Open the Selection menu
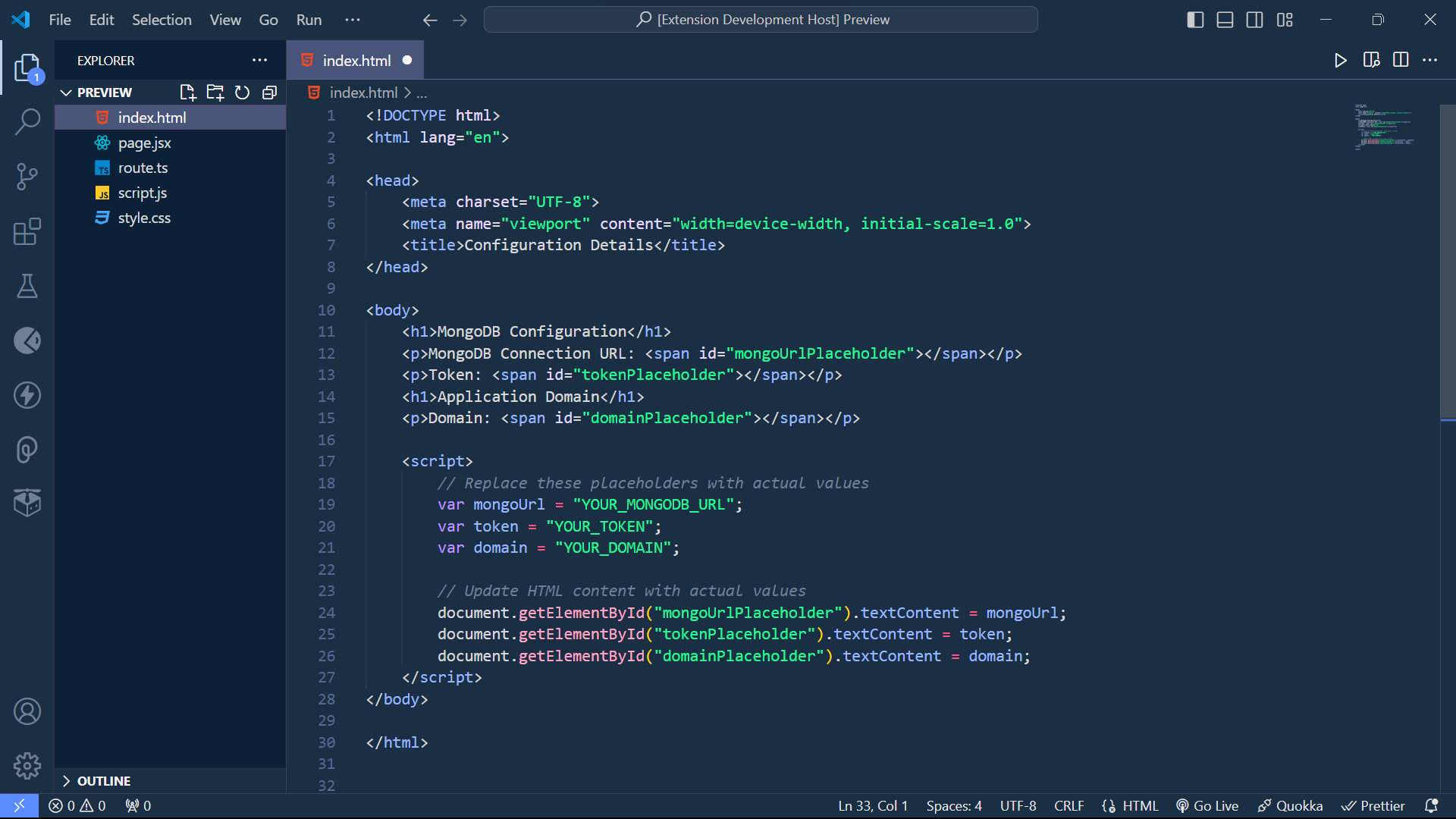This screenshot has width=1456, height=819. pyautogui.click(x=162, y=20)
